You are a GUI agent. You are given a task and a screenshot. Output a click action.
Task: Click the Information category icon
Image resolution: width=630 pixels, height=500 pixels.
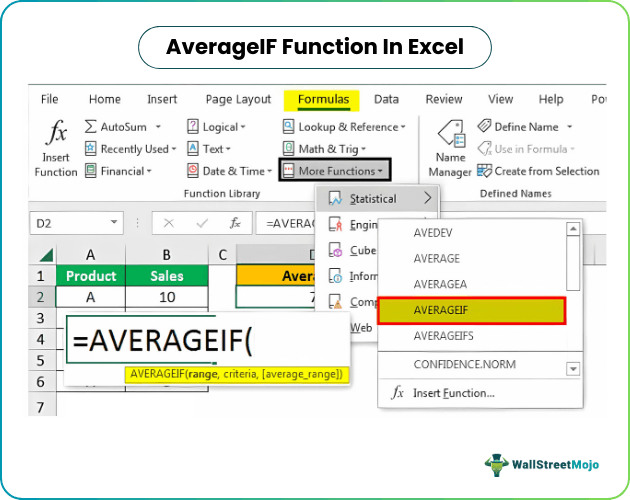point(335,276)
